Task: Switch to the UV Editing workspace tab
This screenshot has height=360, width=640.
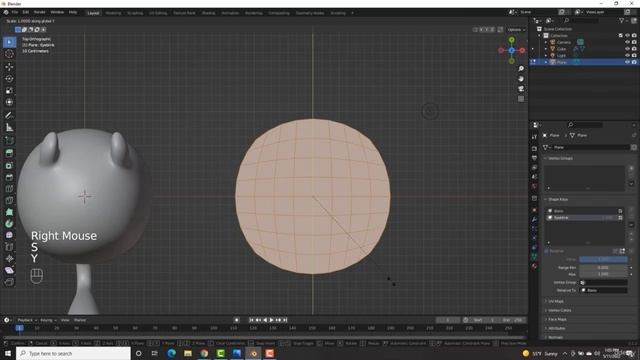Action: click(x=158, y=13)
